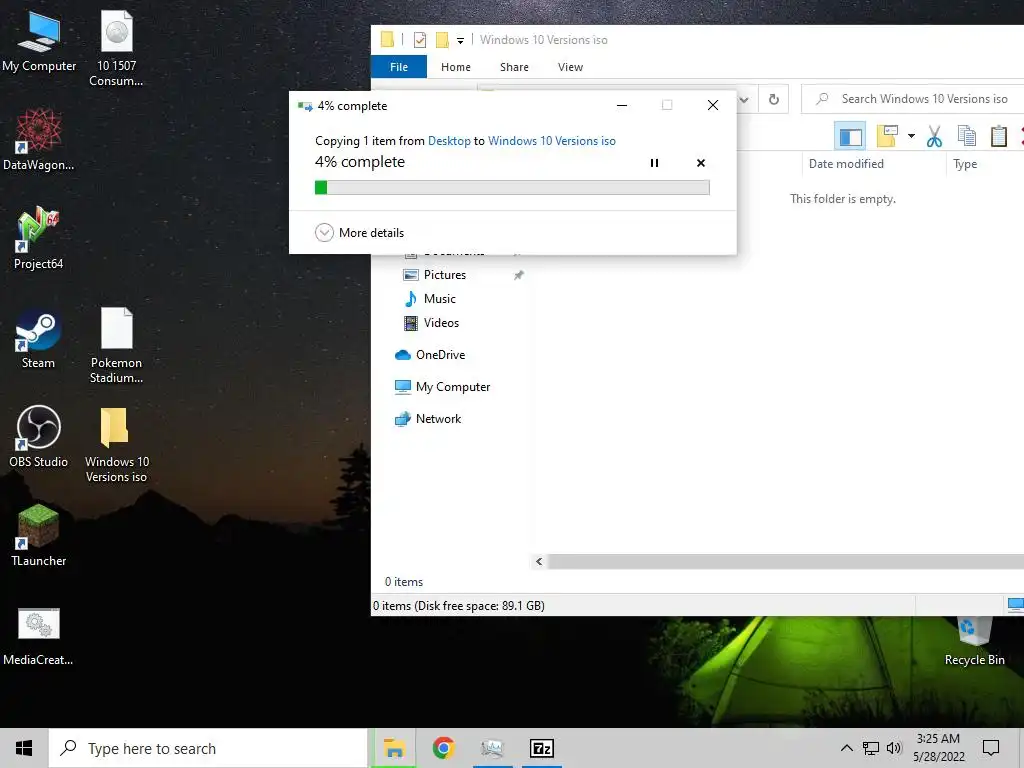Click the Cut scissors icon
The image size is (1024, 768).
pos(935,136)
